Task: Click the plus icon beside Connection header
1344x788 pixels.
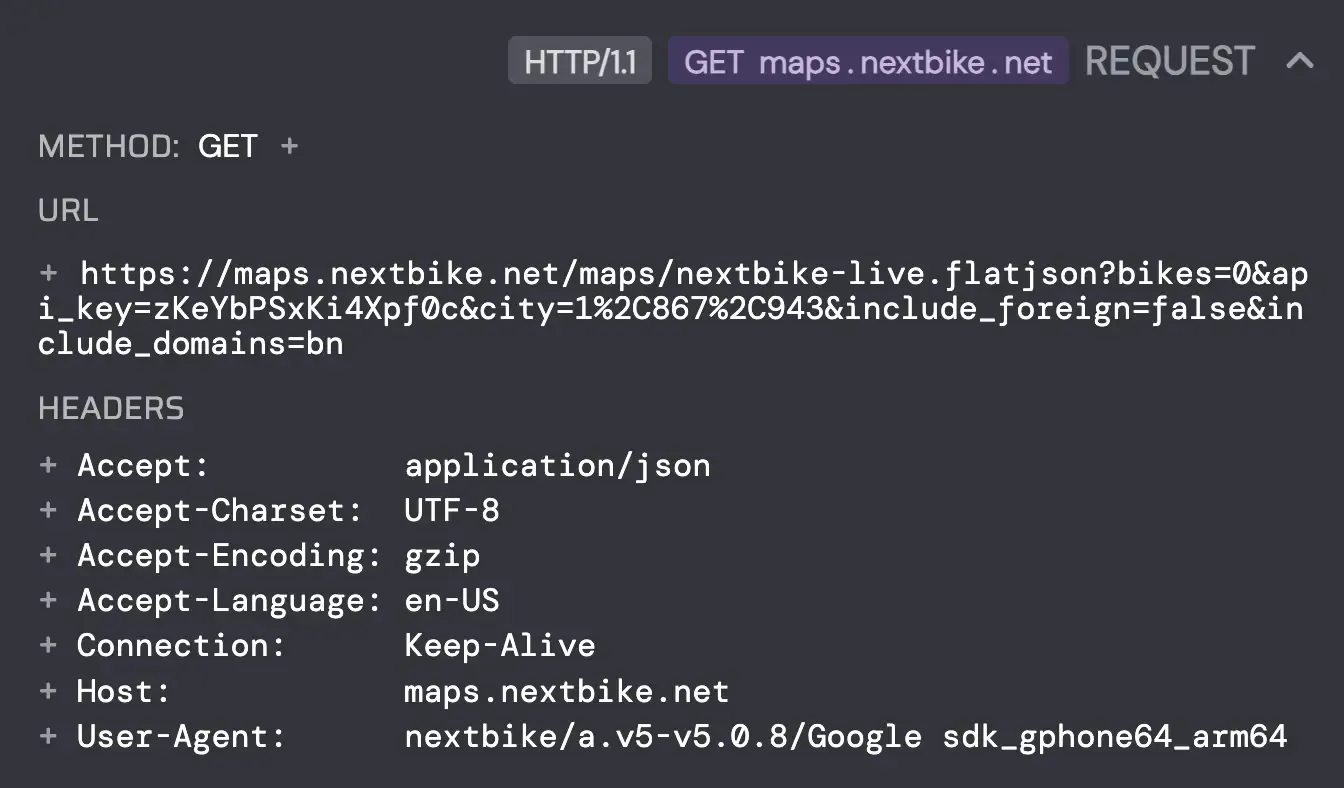Action: click(48, 646)
